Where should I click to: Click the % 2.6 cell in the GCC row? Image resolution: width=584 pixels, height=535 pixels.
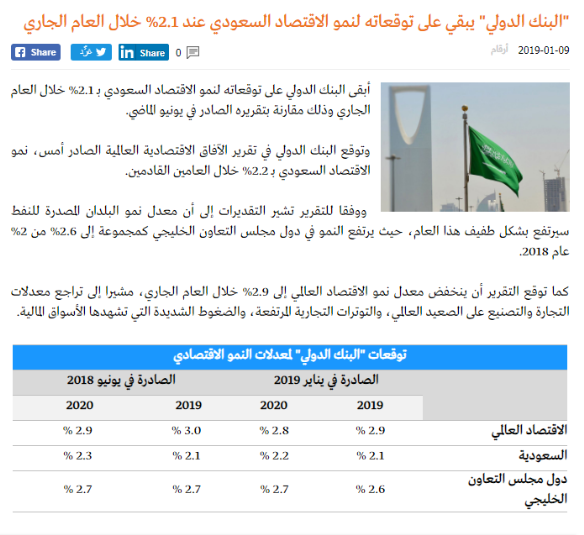pos(370,489)
